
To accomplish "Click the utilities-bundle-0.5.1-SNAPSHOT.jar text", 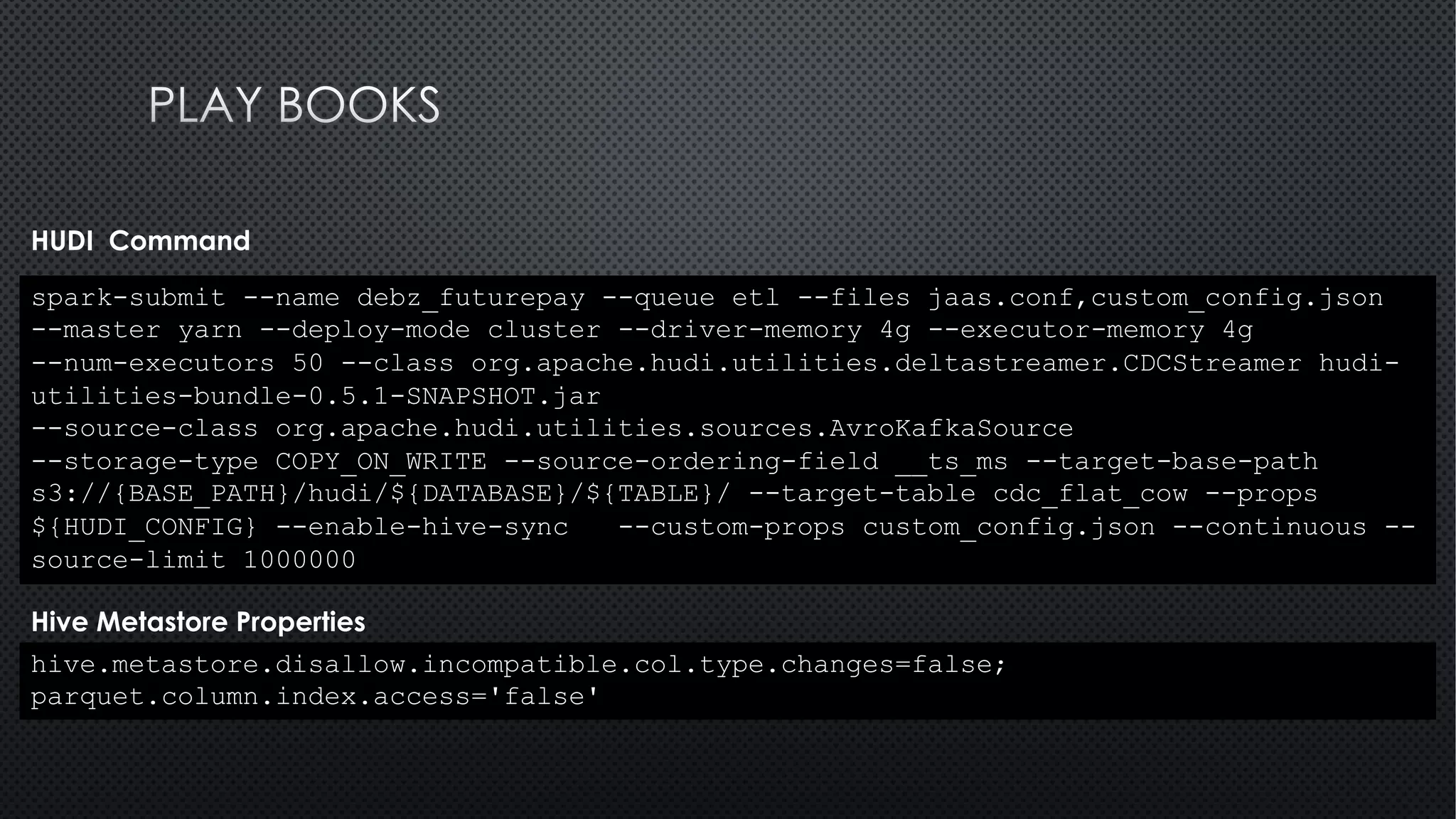I will coord(316,396).
